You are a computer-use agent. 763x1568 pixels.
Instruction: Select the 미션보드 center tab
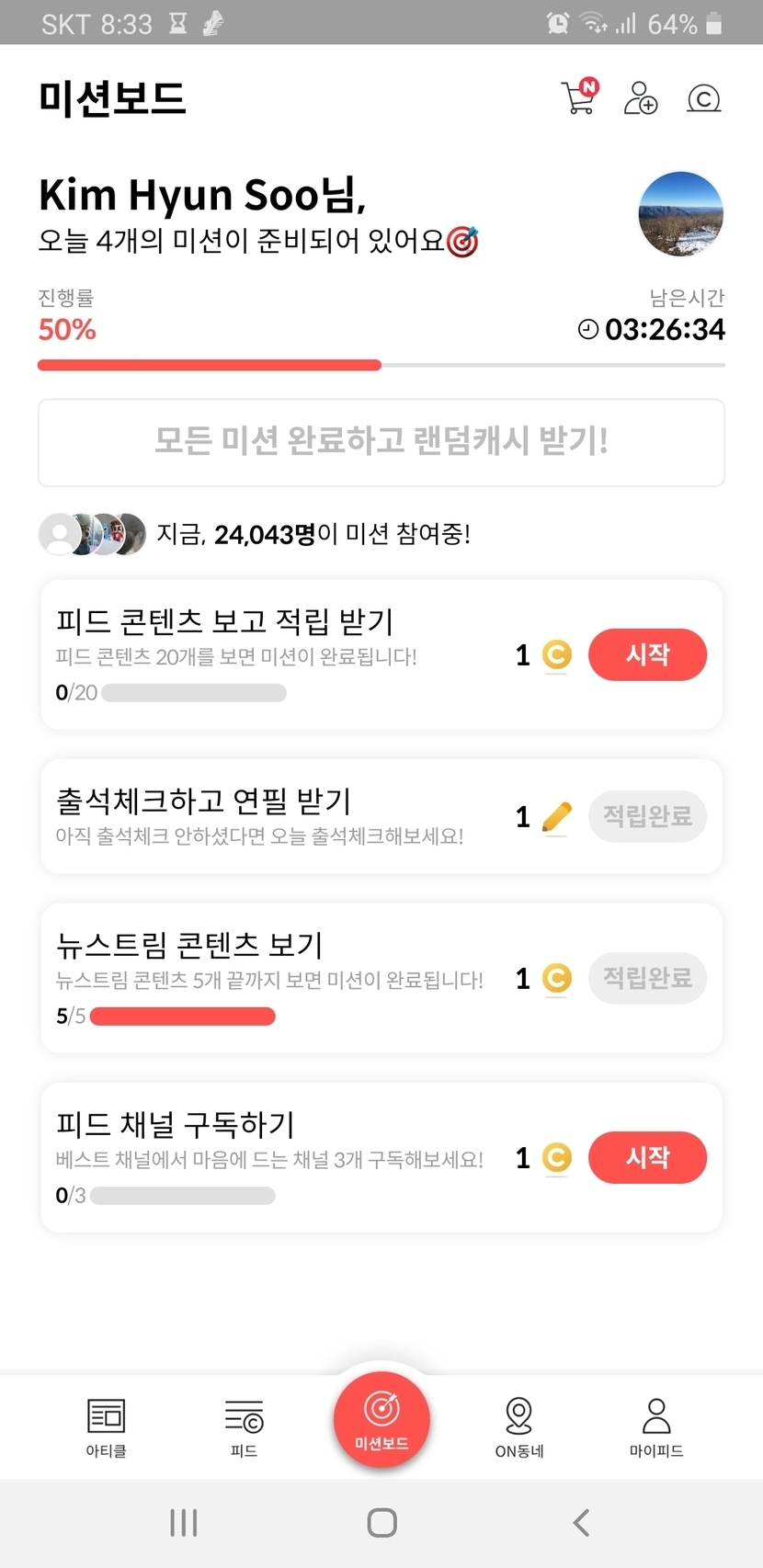click(x=381, y=1418)
